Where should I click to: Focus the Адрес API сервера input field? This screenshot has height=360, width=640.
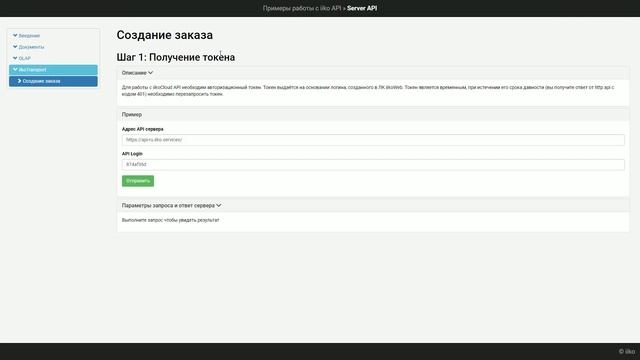coord(373,140)
